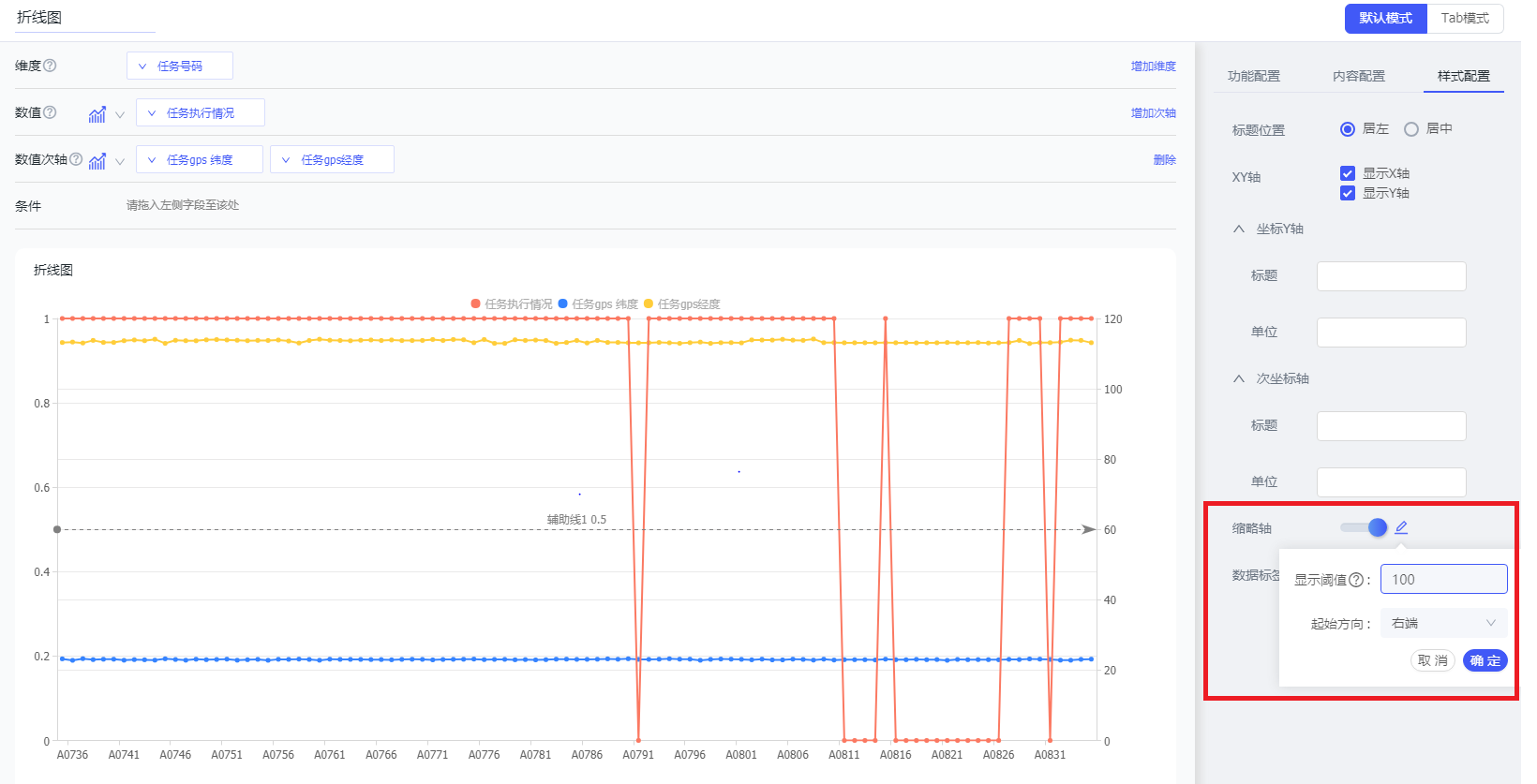The image size is (1537, 784).
Task: Select the 居中 title position radio
Action: tap(1411, 129)
